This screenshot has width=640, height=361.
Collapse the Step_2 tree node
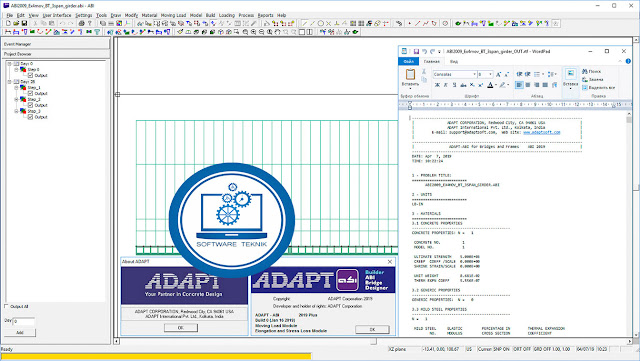click(16, 100)
